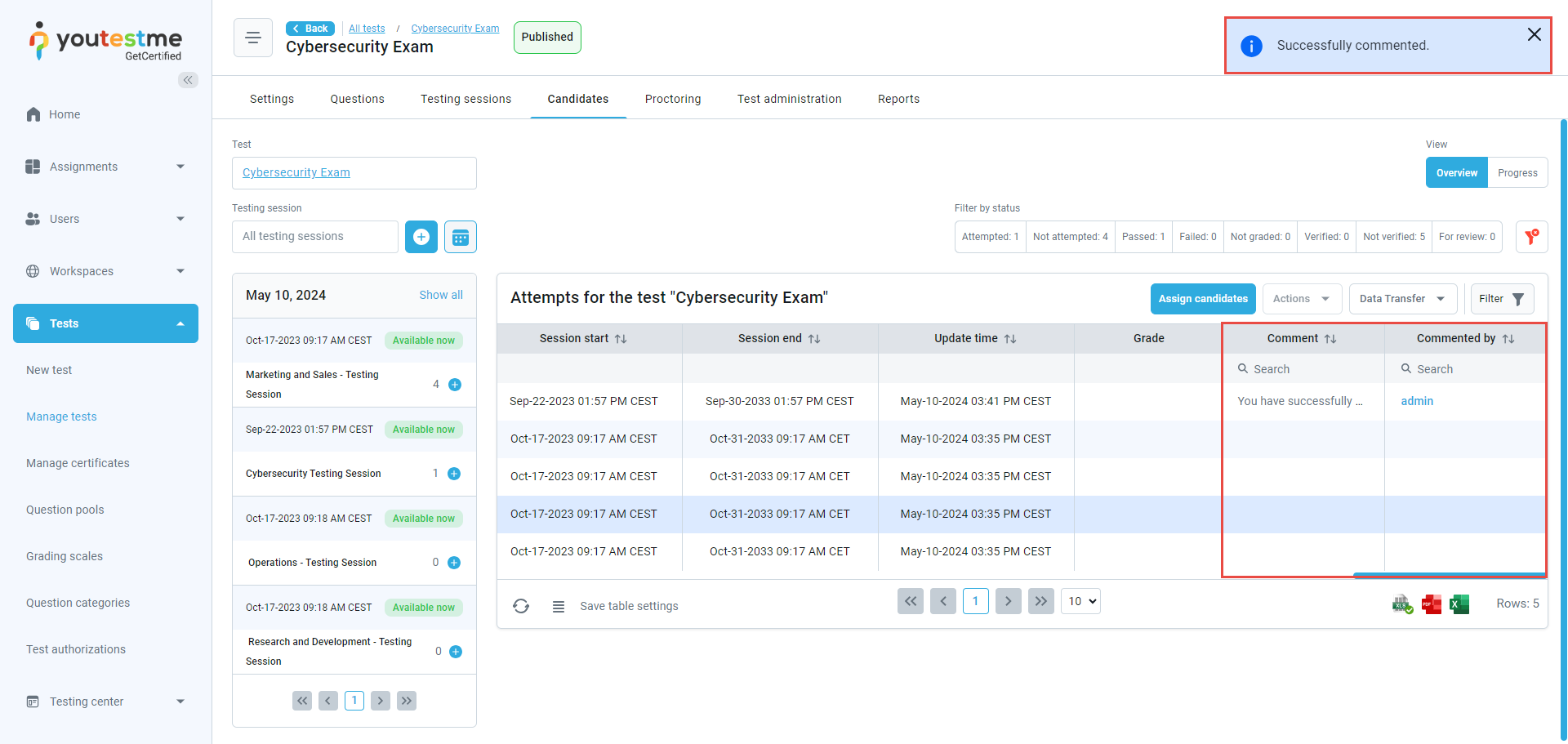
Task: Filter by status Not attempted: 4
Action: pos(1071,237)
